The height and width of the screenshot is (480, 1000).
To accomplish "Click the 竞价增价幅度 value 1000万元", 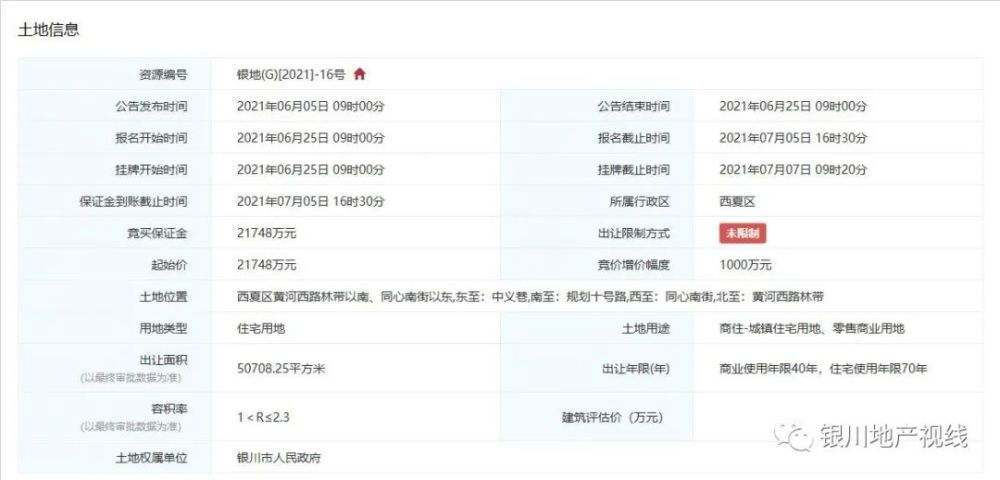I will 746,265.
